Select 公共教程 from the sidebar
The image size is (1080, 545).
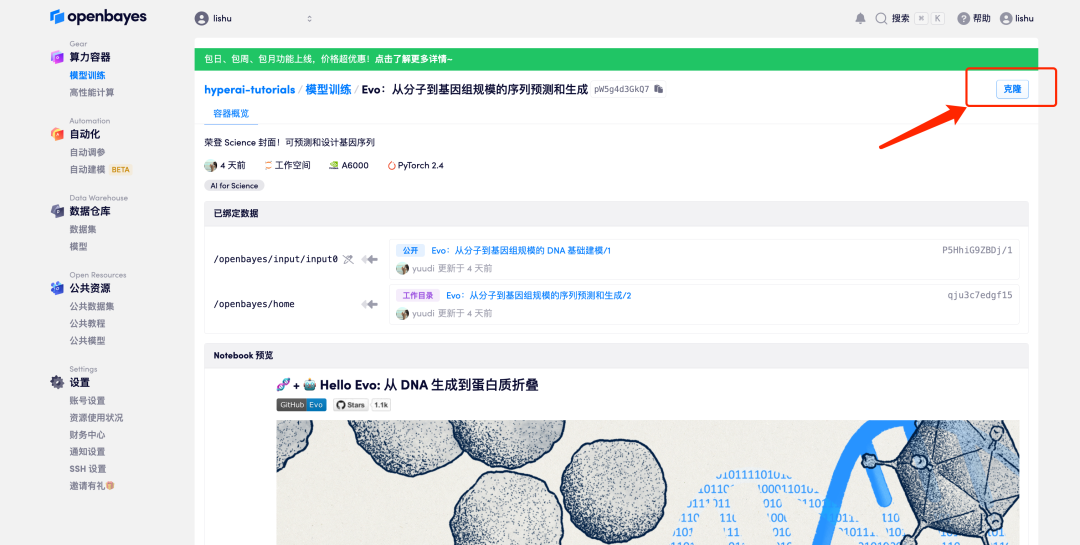point(87,323)
